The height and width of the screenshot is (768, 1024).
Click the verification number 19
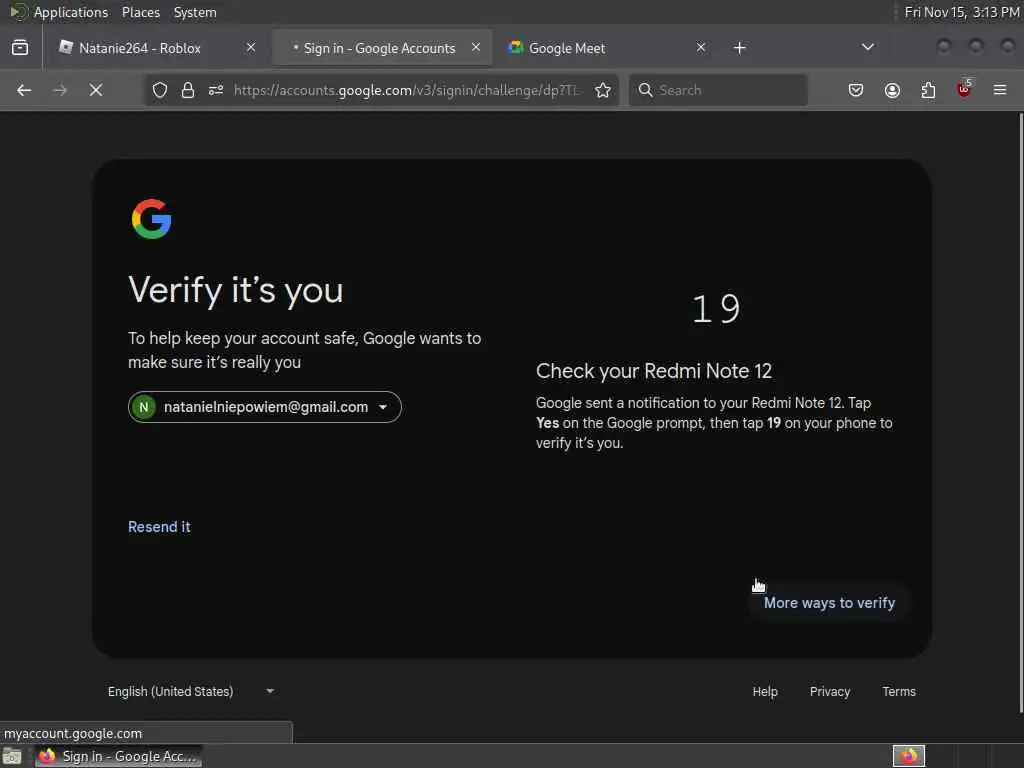716,308
